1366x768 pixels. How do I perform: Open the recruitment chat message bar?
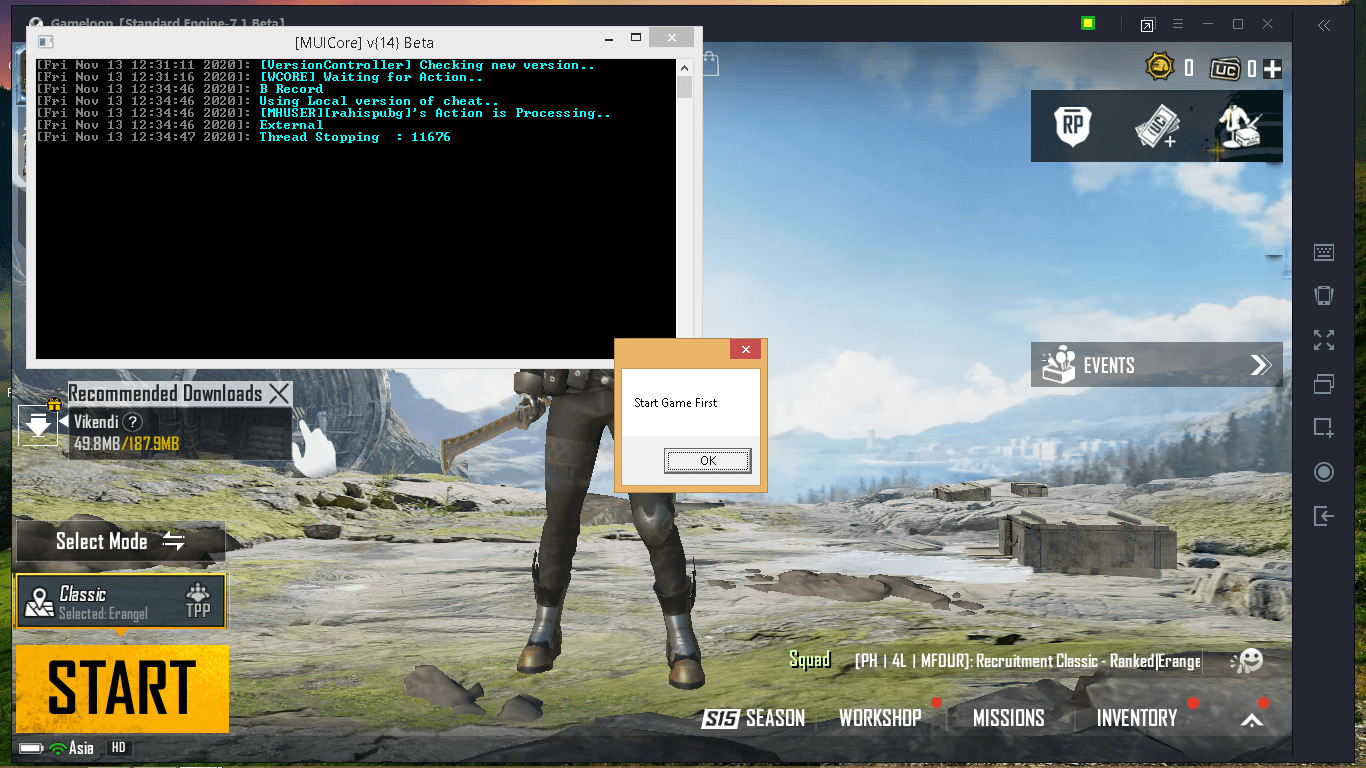click(x=1027, y=661)
